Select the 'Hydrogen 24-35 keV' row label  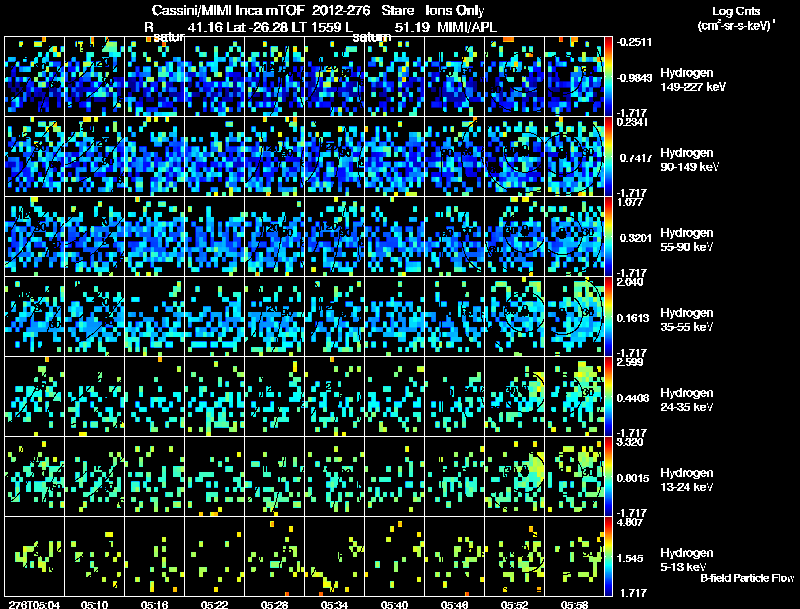click(687, 400)
